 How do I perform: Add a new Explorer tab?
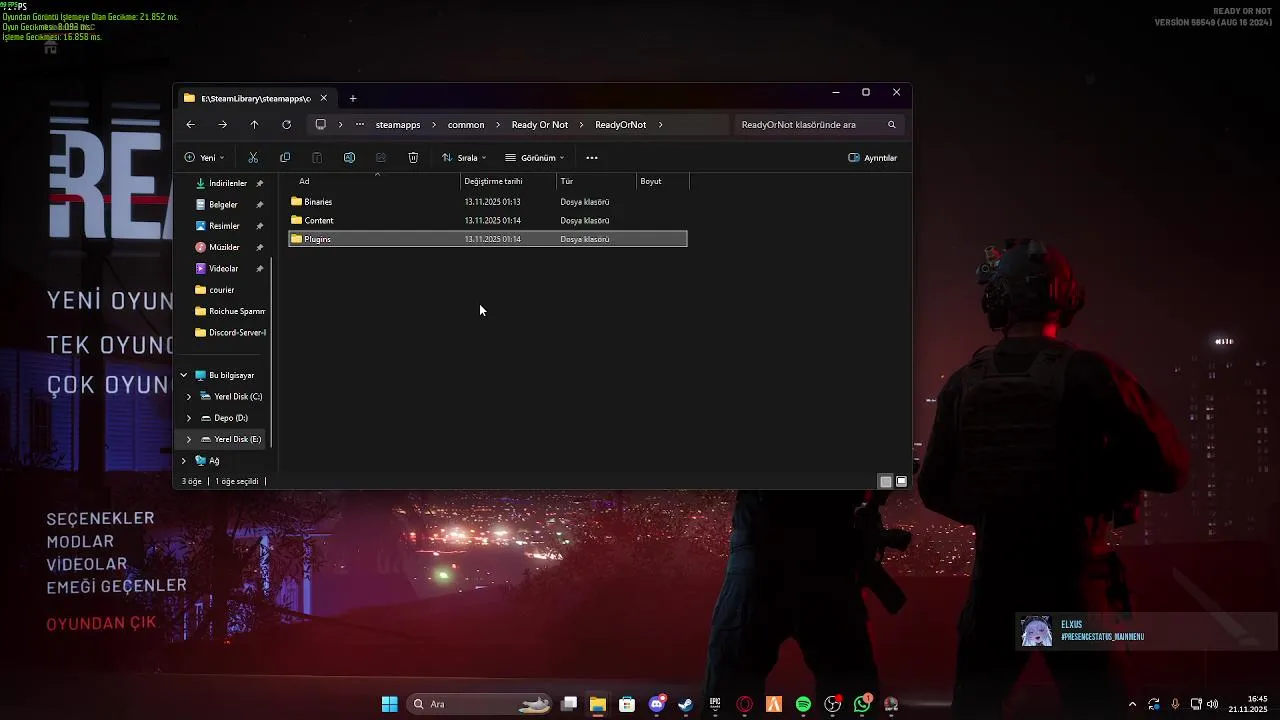[353, 98]
